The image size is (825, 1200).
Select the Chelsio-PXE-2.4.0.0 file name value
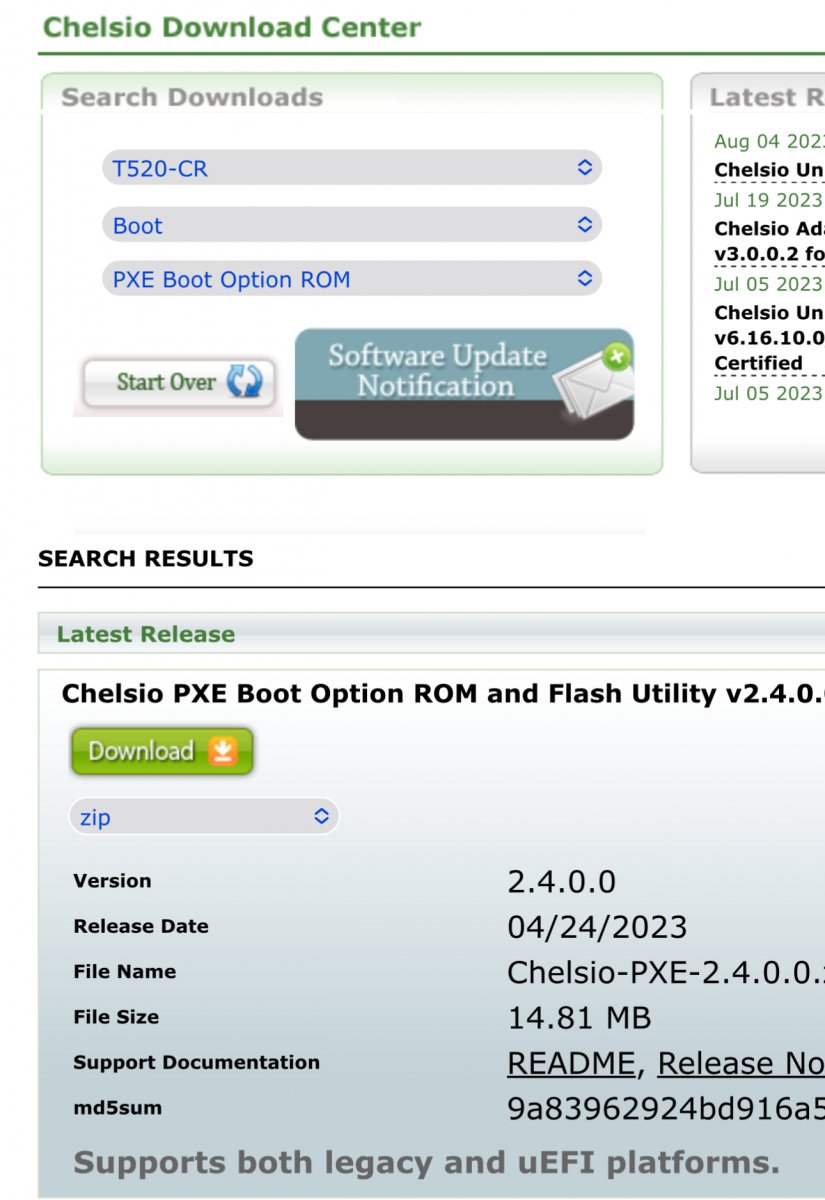coord(666,972)
